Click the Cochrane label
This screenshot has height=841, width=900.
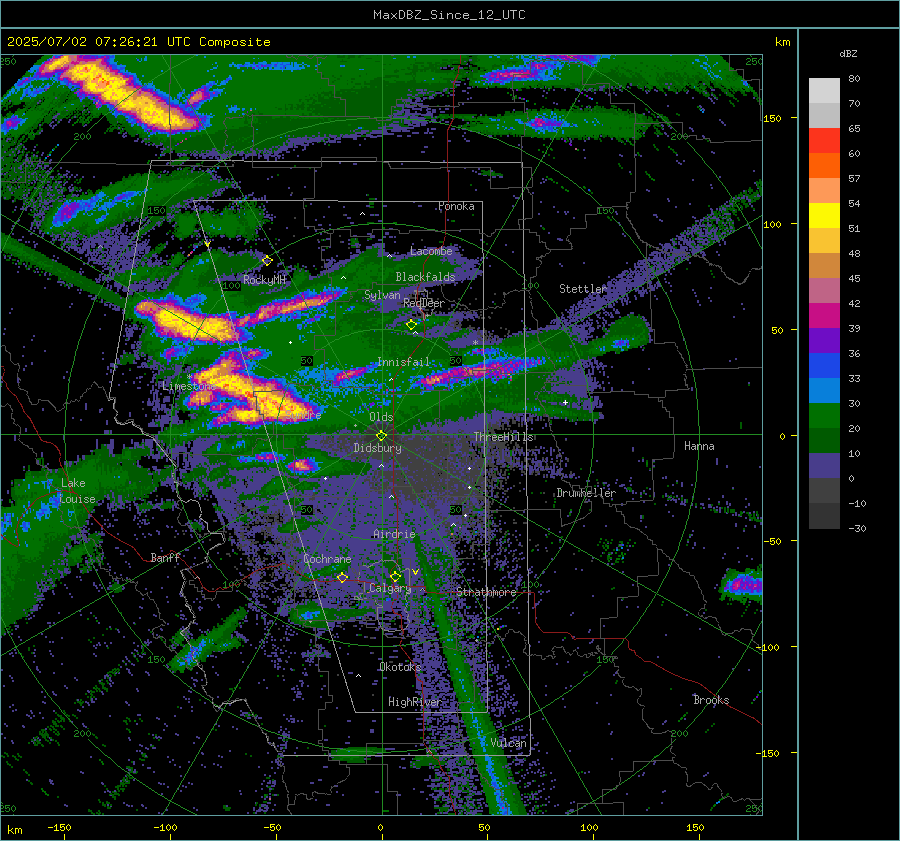(x=327, y=559)
